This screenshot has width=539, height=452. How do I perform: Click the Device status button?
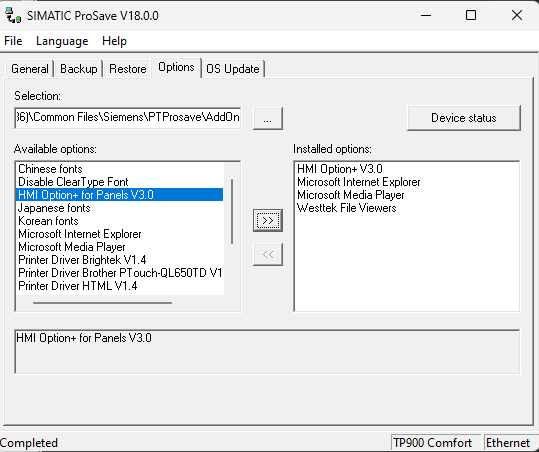pos(464,118)
